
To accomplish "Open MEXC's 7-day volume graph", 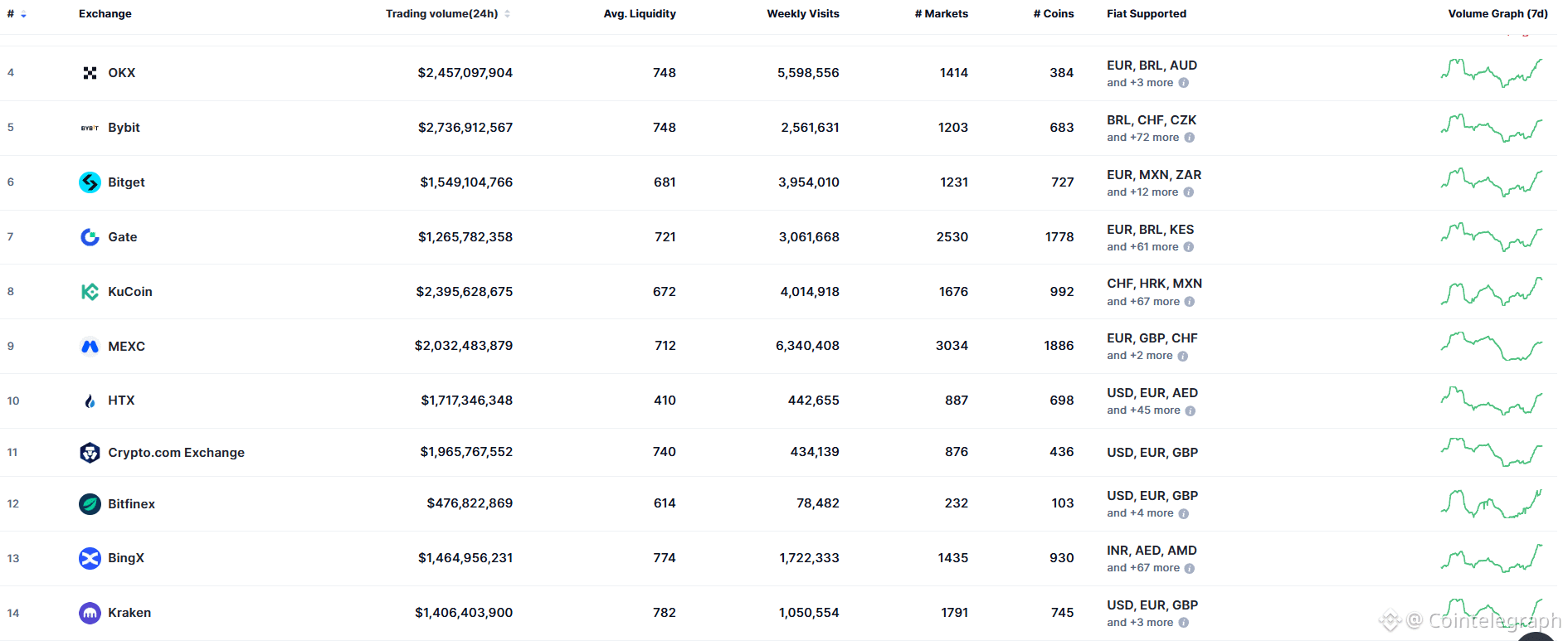I will tap(1491, 347).
